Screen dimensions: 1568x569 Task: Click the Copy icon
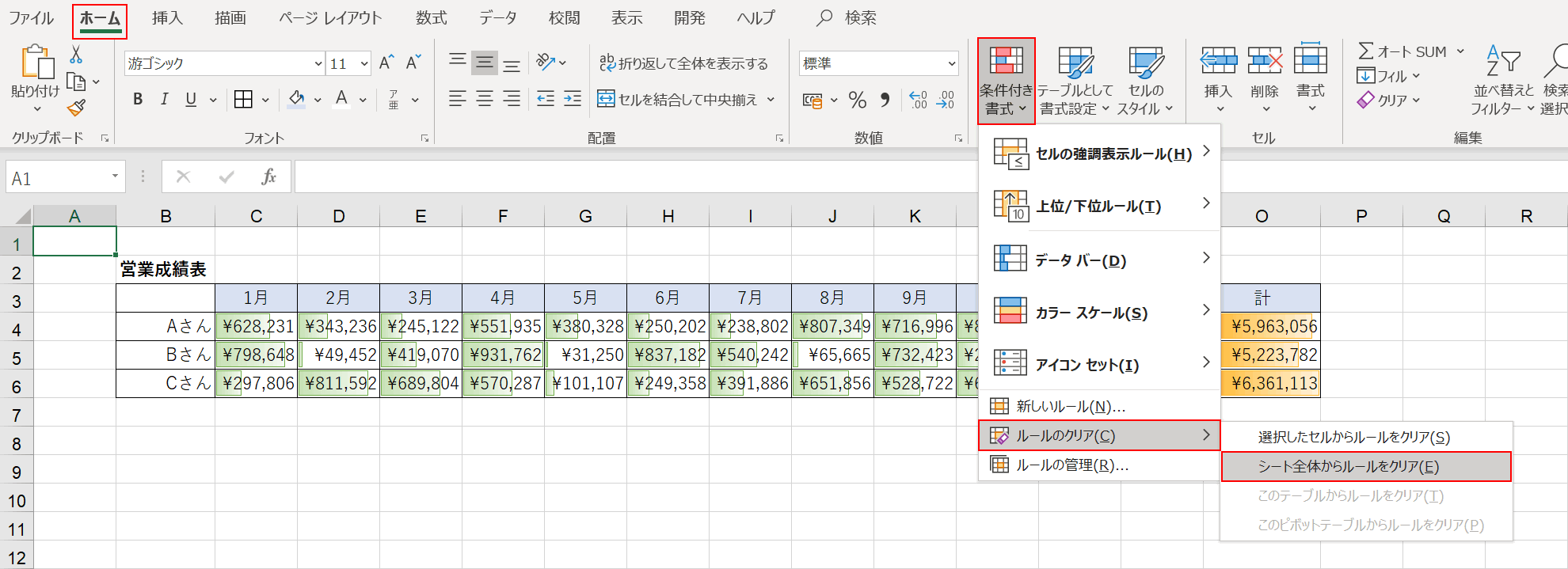click(x=76, y=82)
